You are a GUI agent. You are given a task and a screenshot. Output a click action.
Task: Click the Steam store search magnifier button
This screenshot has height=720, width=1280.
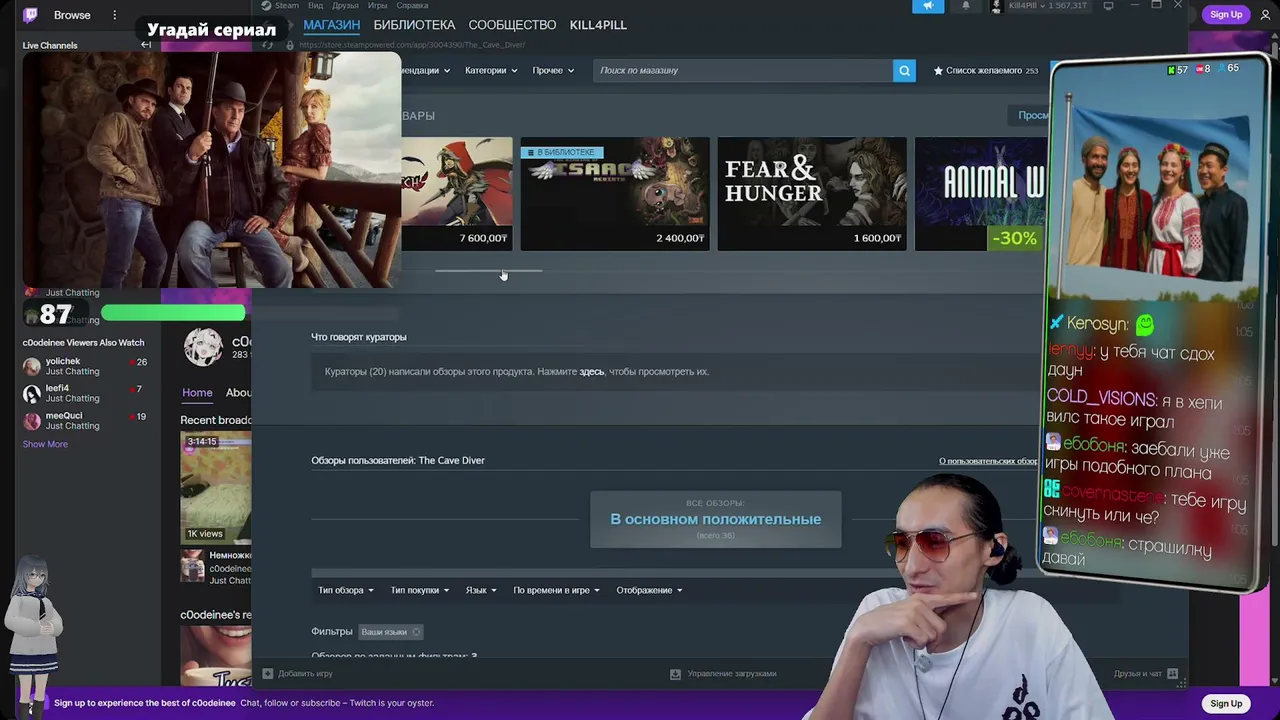coord(904,70)
